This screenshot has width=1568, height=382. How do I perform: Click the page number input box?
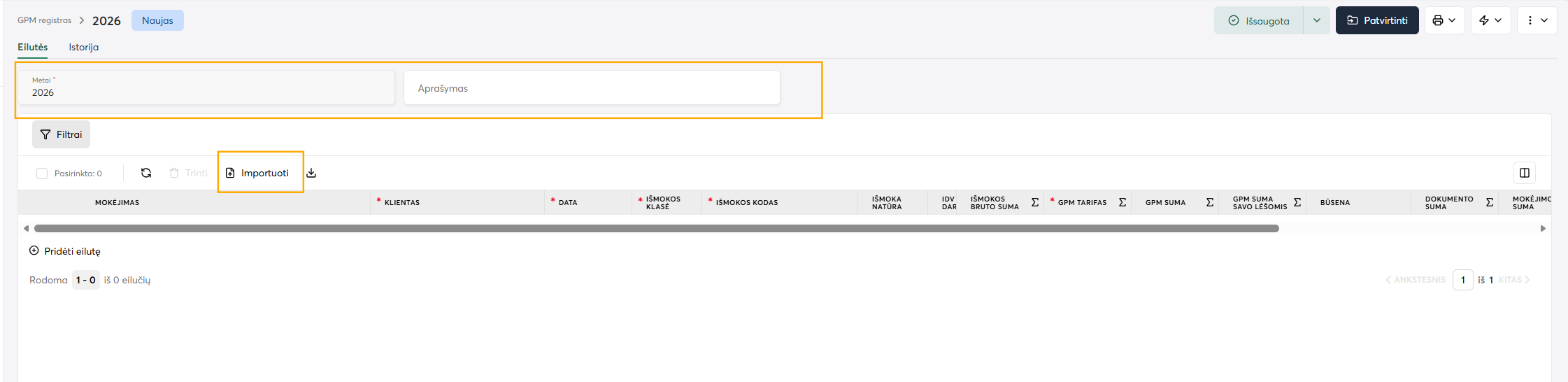[1462, 280]
